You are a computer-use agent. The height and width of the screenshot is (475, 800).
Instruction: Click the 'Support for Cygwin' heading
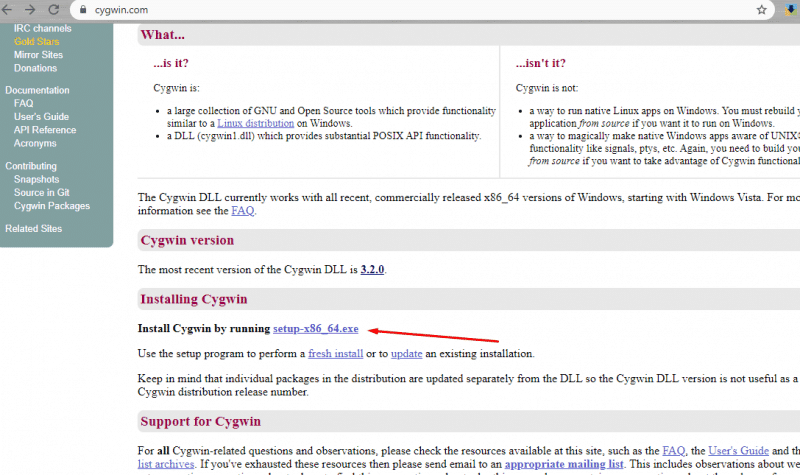(201, 421)
